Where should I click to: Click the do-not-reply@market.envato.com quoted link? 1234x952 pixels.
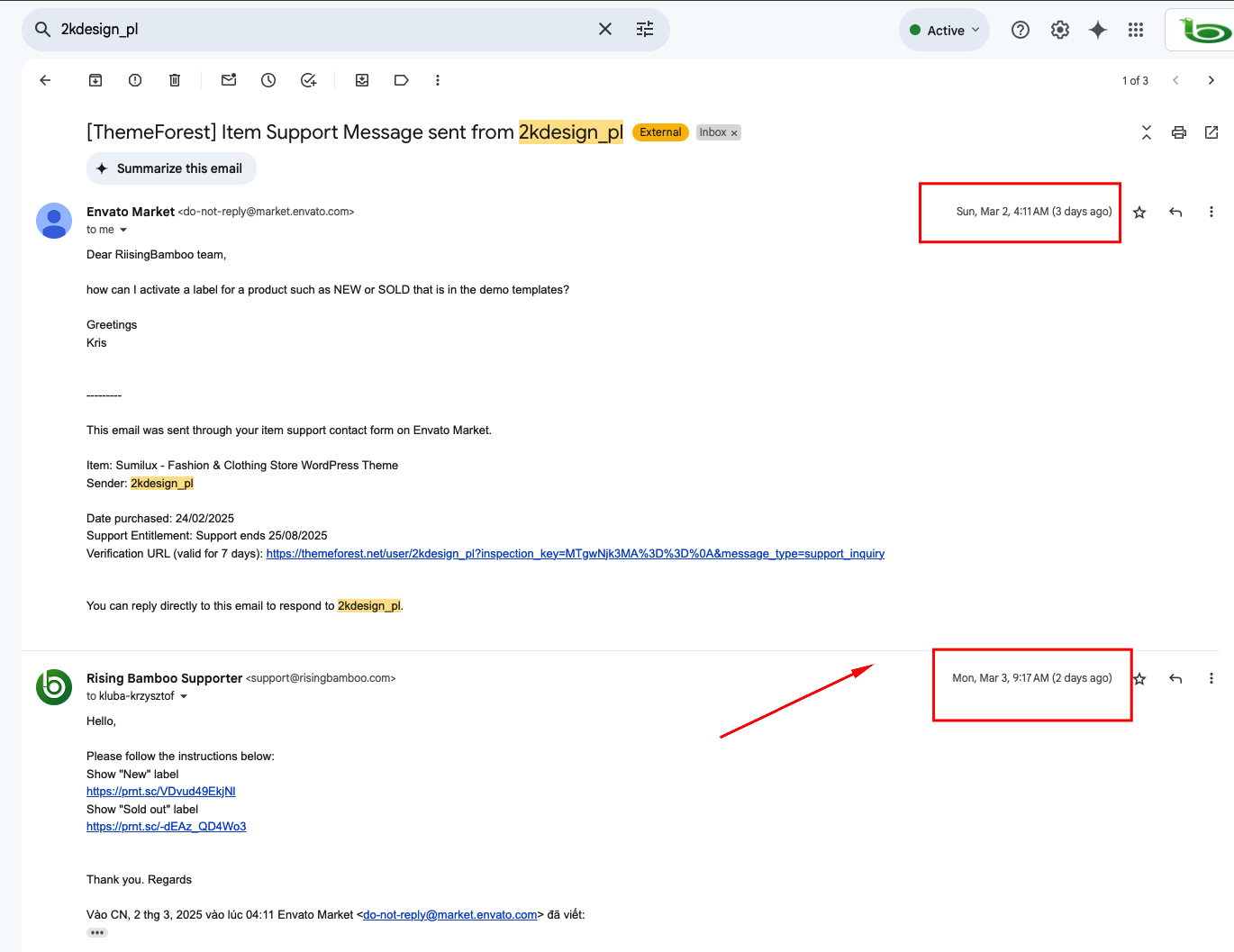pos(450,915)
